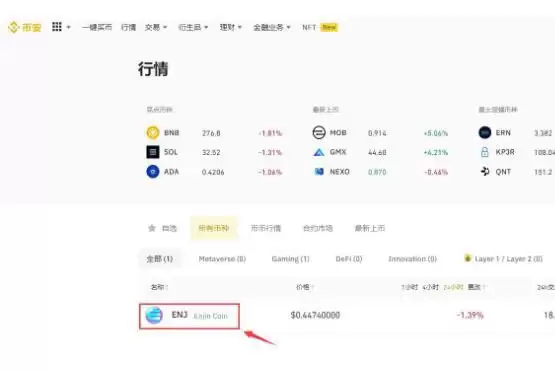Click the GMX coin icon
Viewport: 555px width, 372px height.
pos(319,152)
